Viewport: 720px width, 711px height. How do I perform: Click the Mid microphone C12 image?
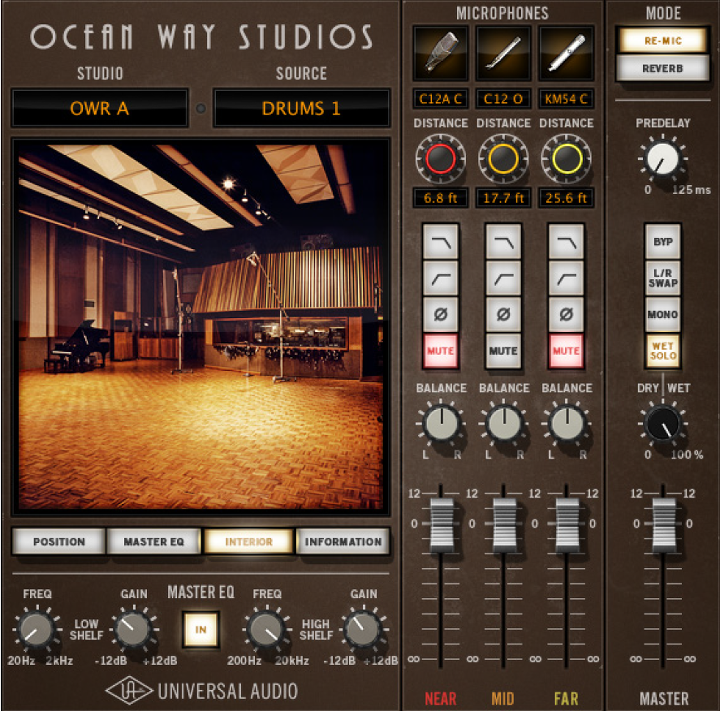point(503,53)
